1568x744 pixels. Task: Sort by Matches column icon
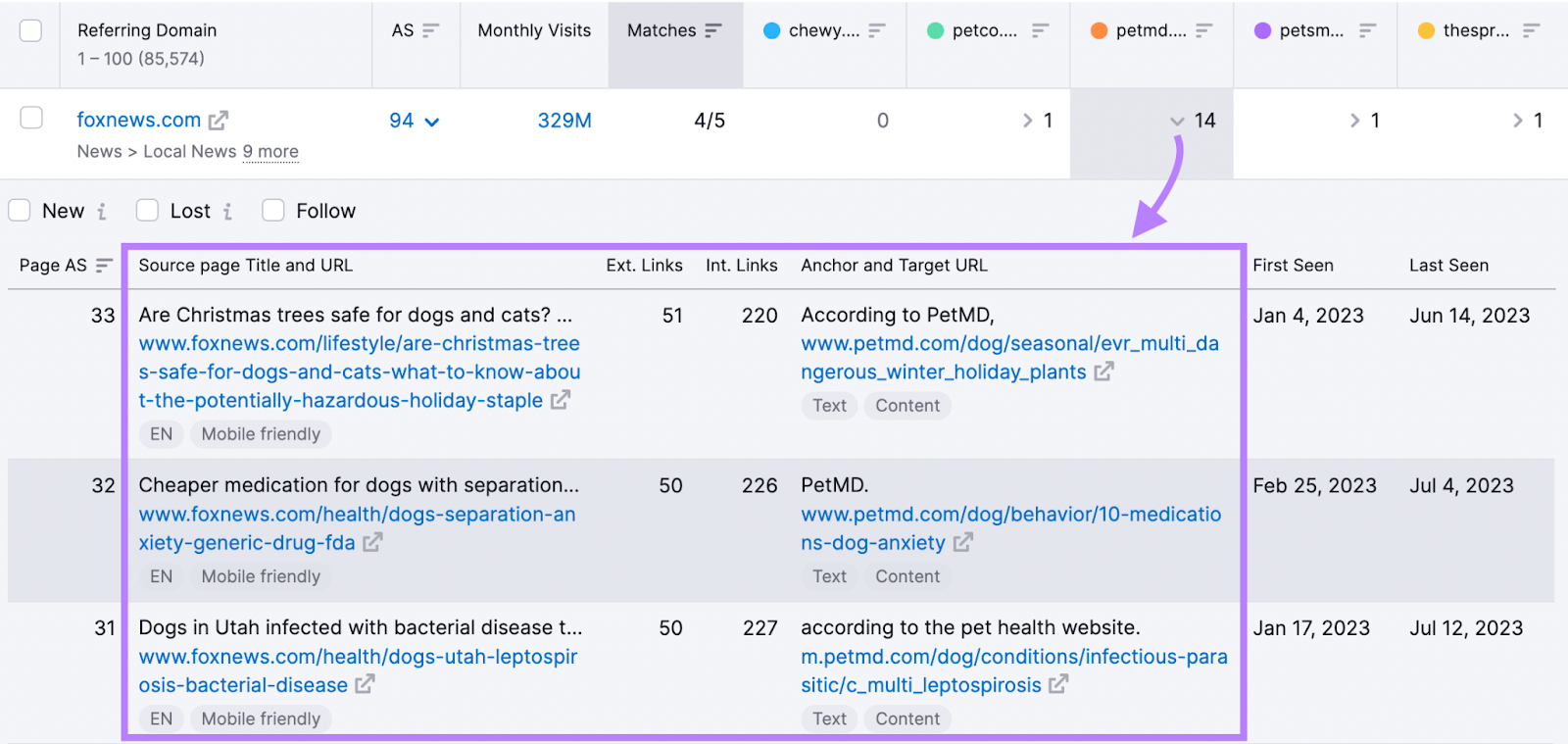click(713, 30)
